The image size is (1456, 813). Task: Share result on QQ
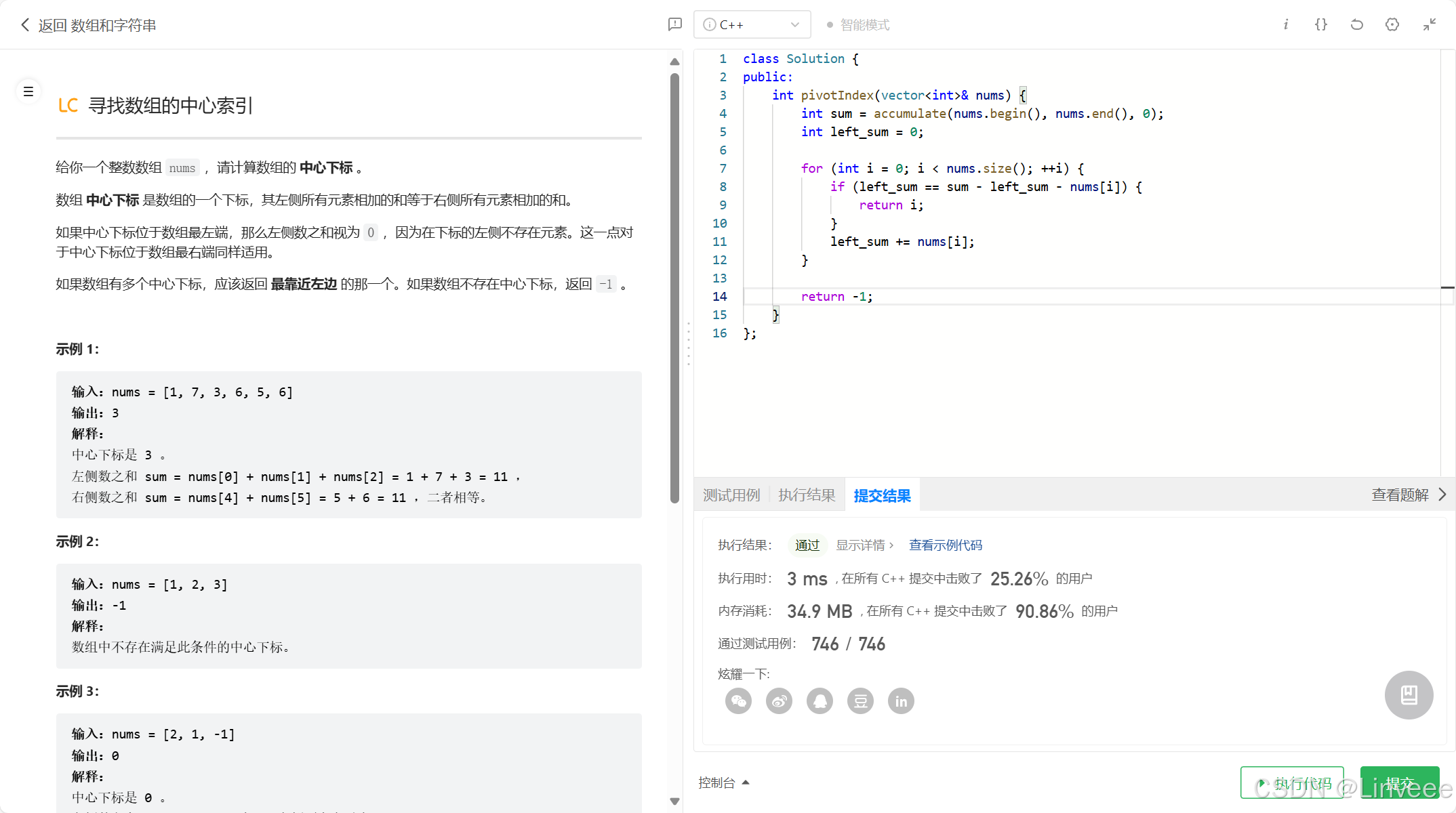[820, 701]
